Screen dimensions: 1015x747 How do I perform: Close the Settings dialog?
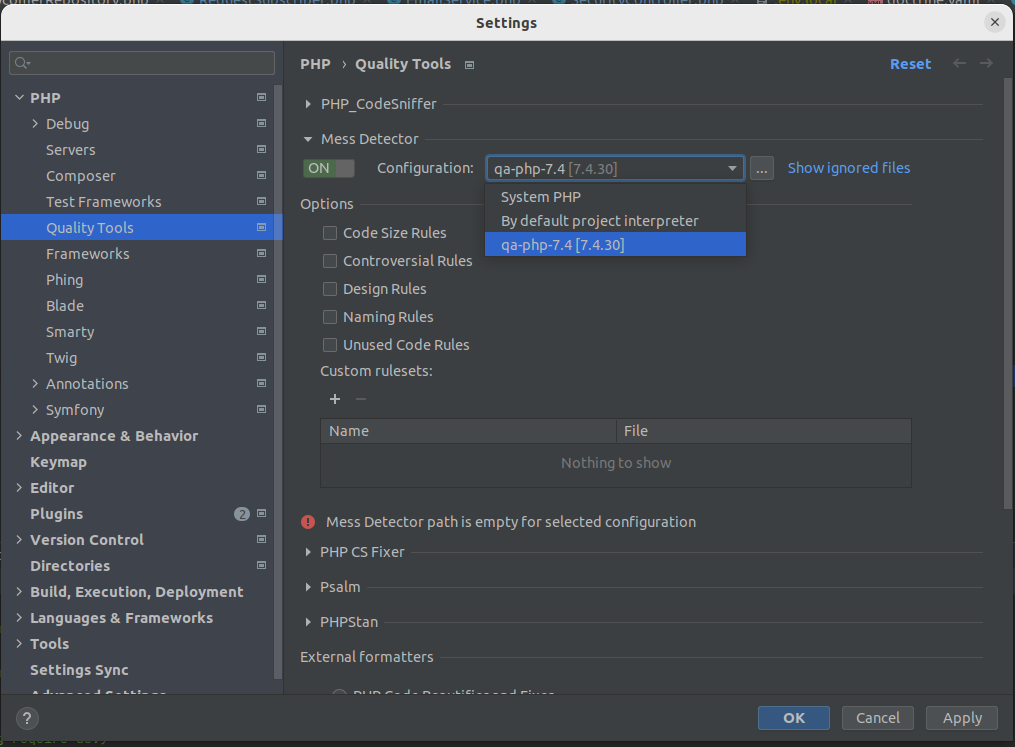(x=994, y=22)
